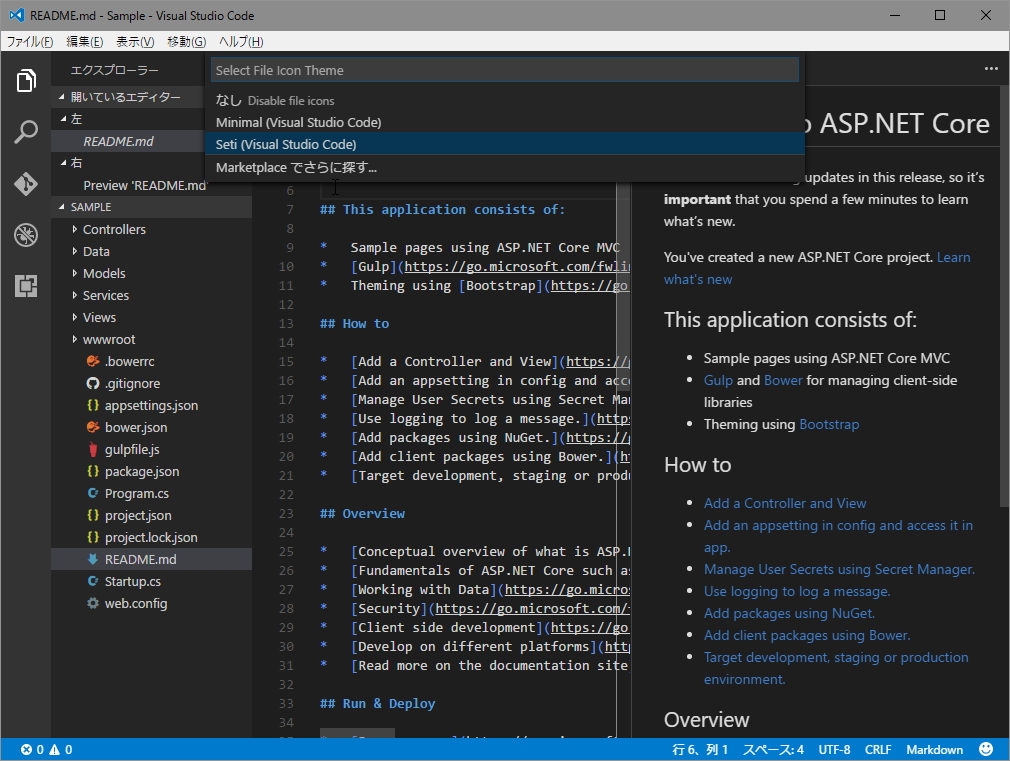The width and height of the screenshot is (1010, 761).
Task: Expand the Controllers folder
Action: coord(113,229)
